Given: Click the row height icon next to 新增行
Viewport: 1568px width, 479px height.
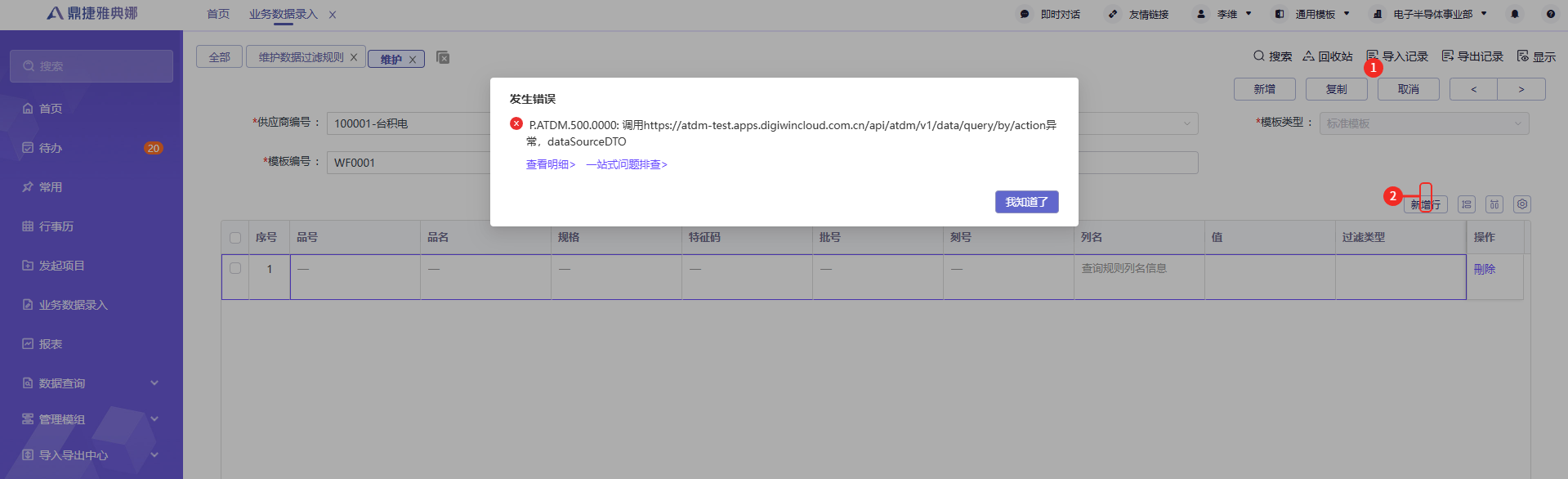Looking at the screenshot, I should (1467, 204).
